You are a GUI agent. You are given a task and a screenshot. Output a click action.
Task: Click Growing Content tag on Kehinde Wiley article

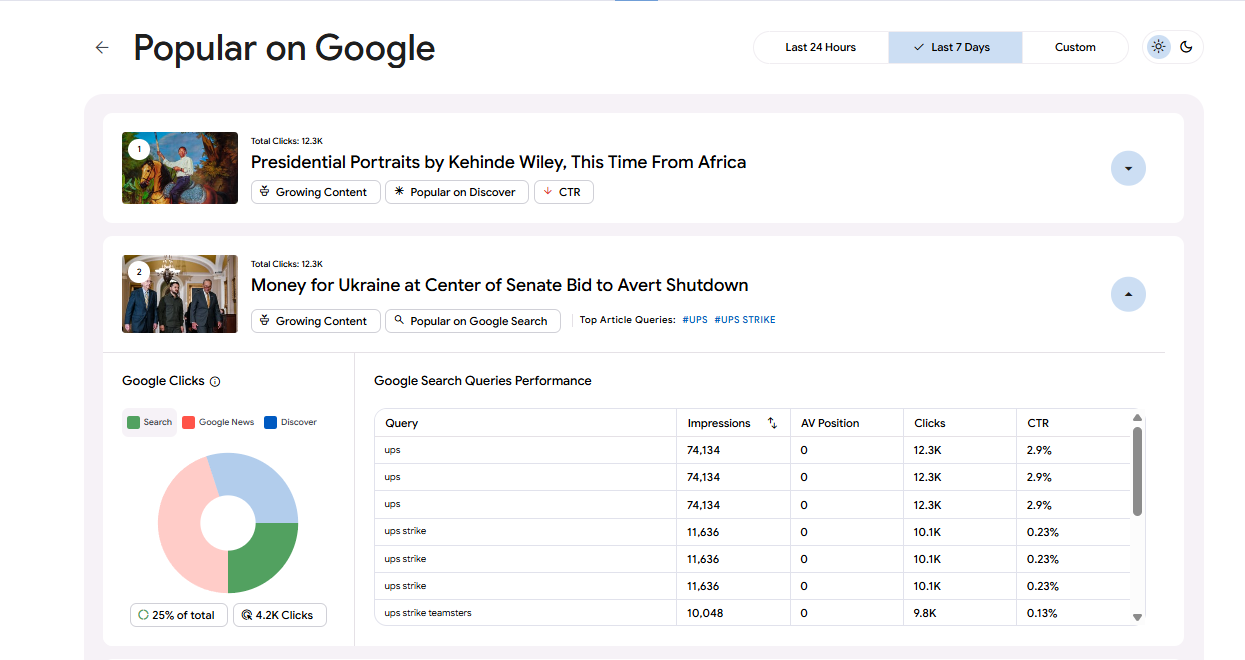[316, 192]
